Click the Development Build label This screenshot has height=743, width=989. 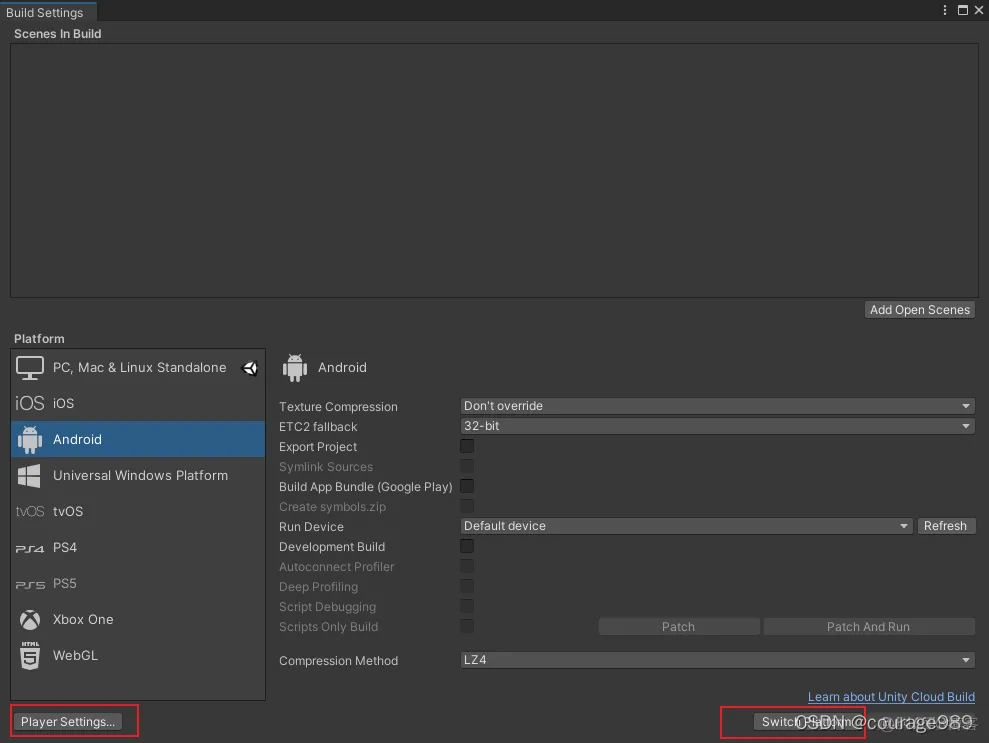[x=332, y=547]
